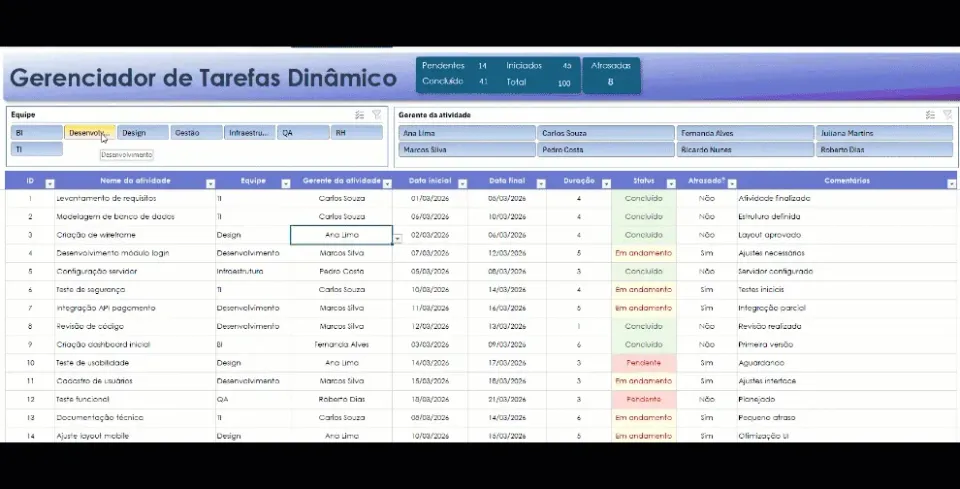This screenshot has width=960, height=489.
Task: Filter team slicer by RH
Action: 356,133
